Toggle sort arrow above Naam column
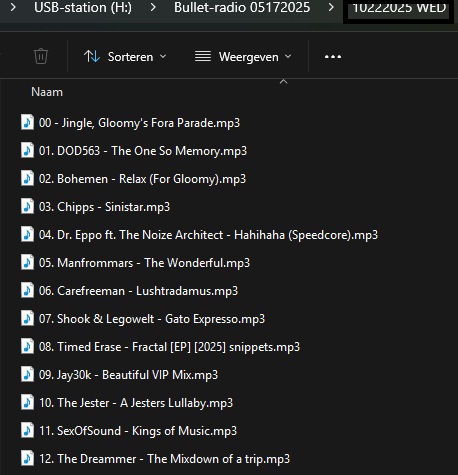 coord(283,81)
